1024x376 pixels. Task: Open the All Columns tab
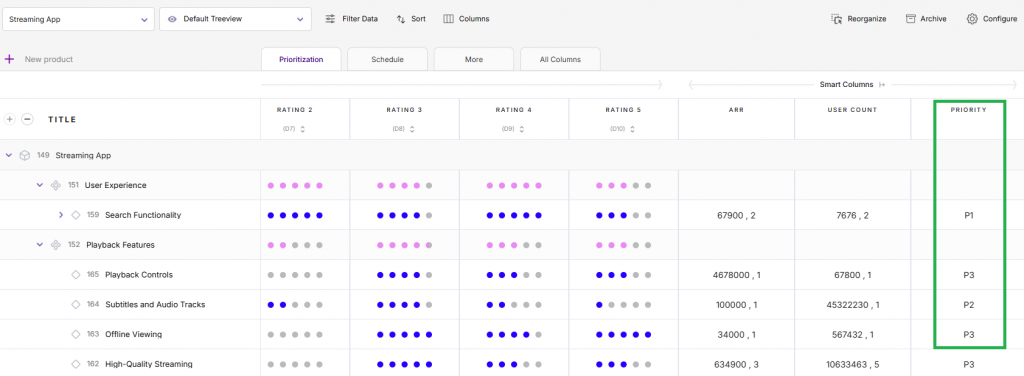[x=560, y=59]
